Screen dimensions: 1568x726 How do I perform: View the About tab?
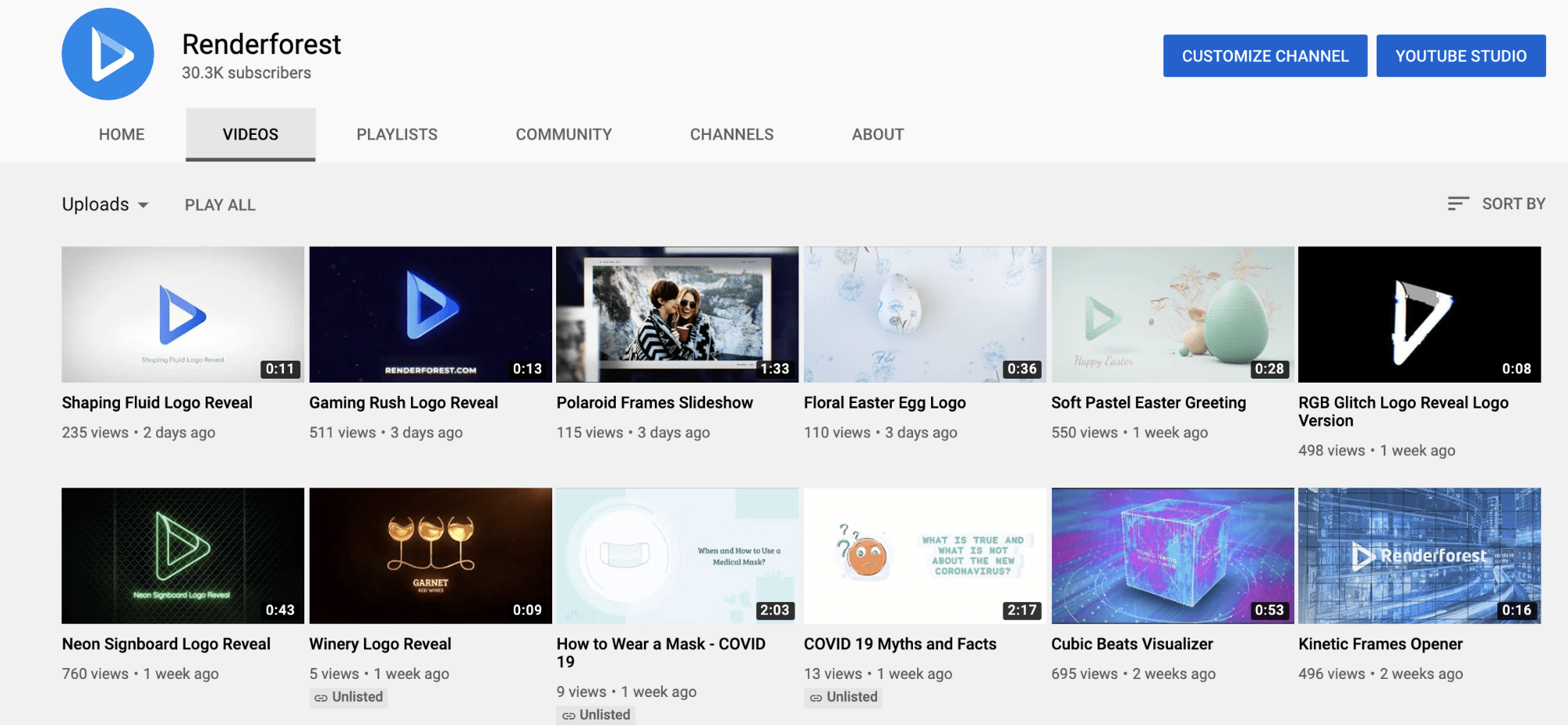(x=878, y=135)
